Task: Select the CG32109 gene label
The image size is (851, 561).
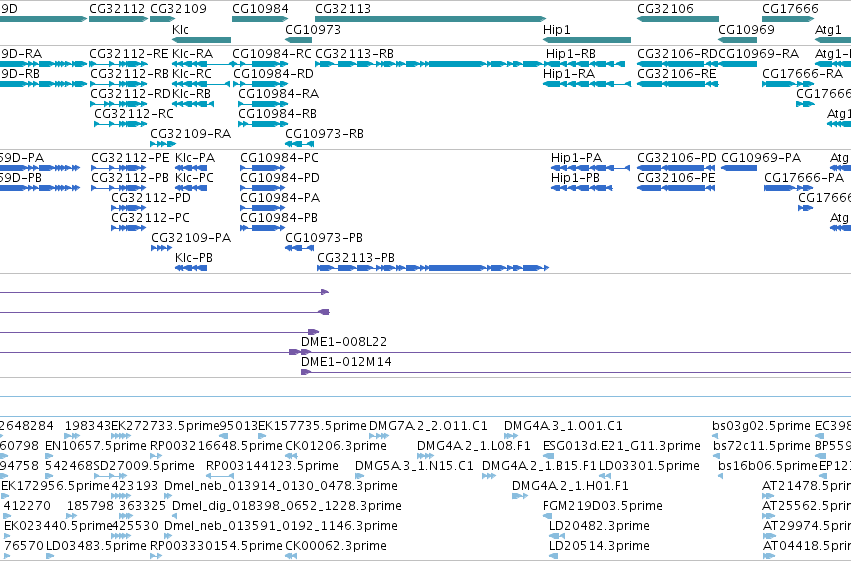Action: pos(178,9)
